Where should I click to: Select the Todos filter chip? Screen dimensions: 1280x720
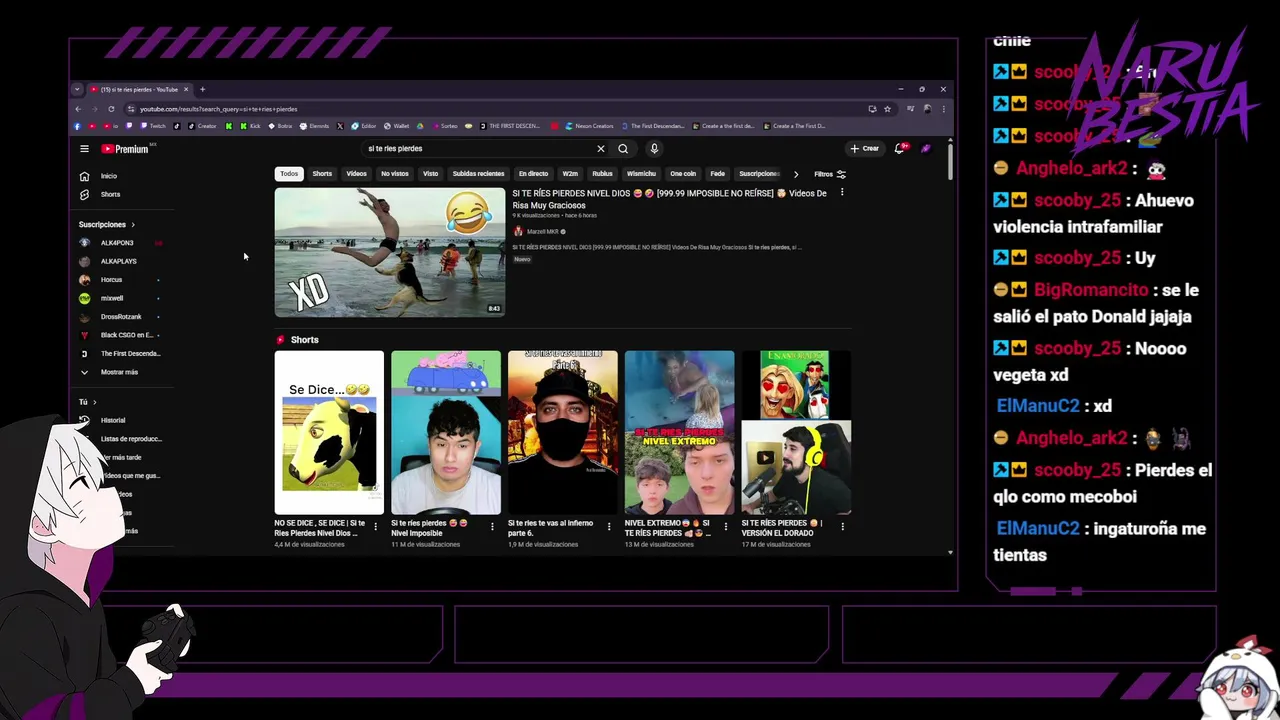tap(289, 174)
